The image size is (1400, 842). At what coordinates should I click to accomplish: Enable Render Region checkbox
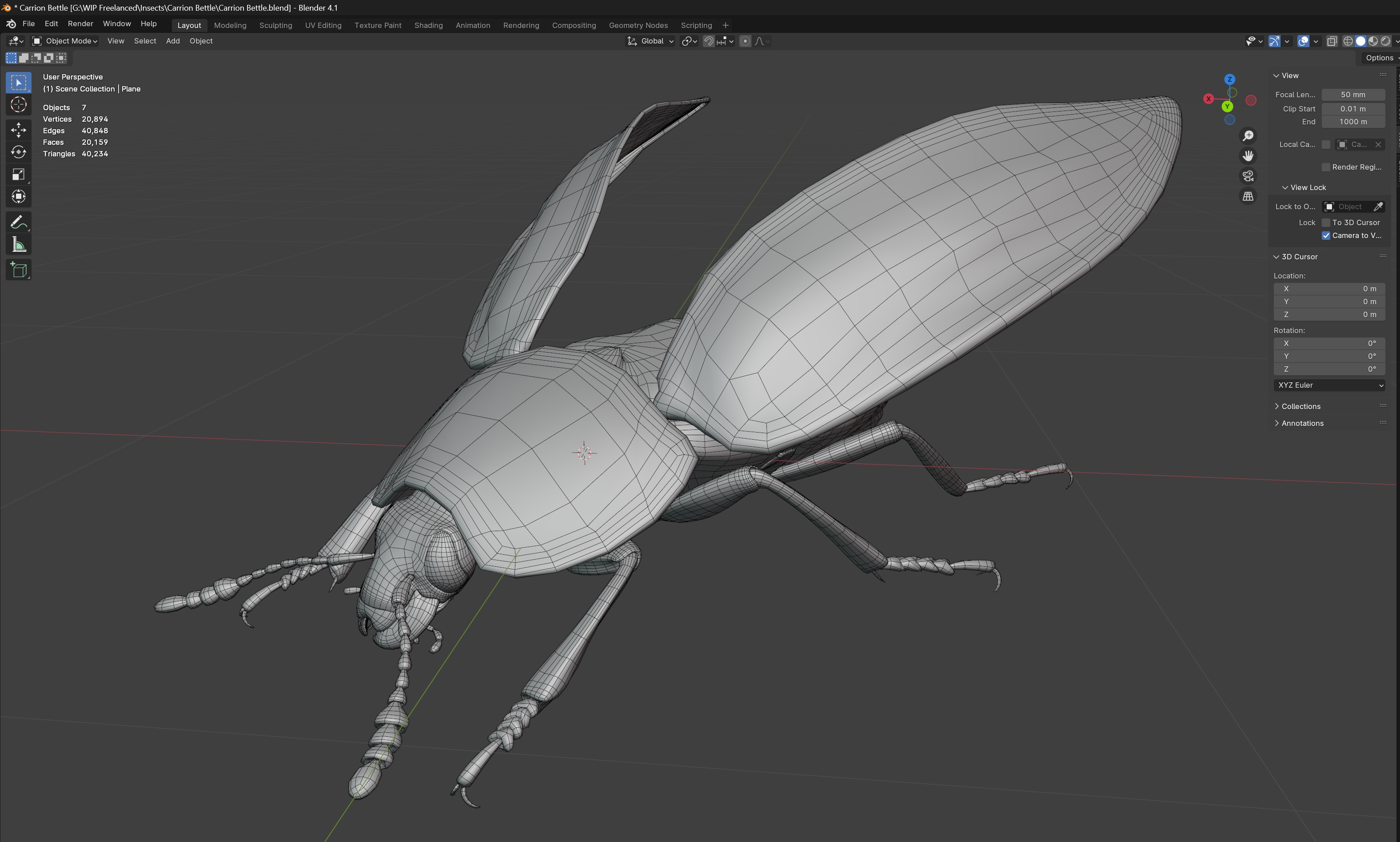point(1326,167)
